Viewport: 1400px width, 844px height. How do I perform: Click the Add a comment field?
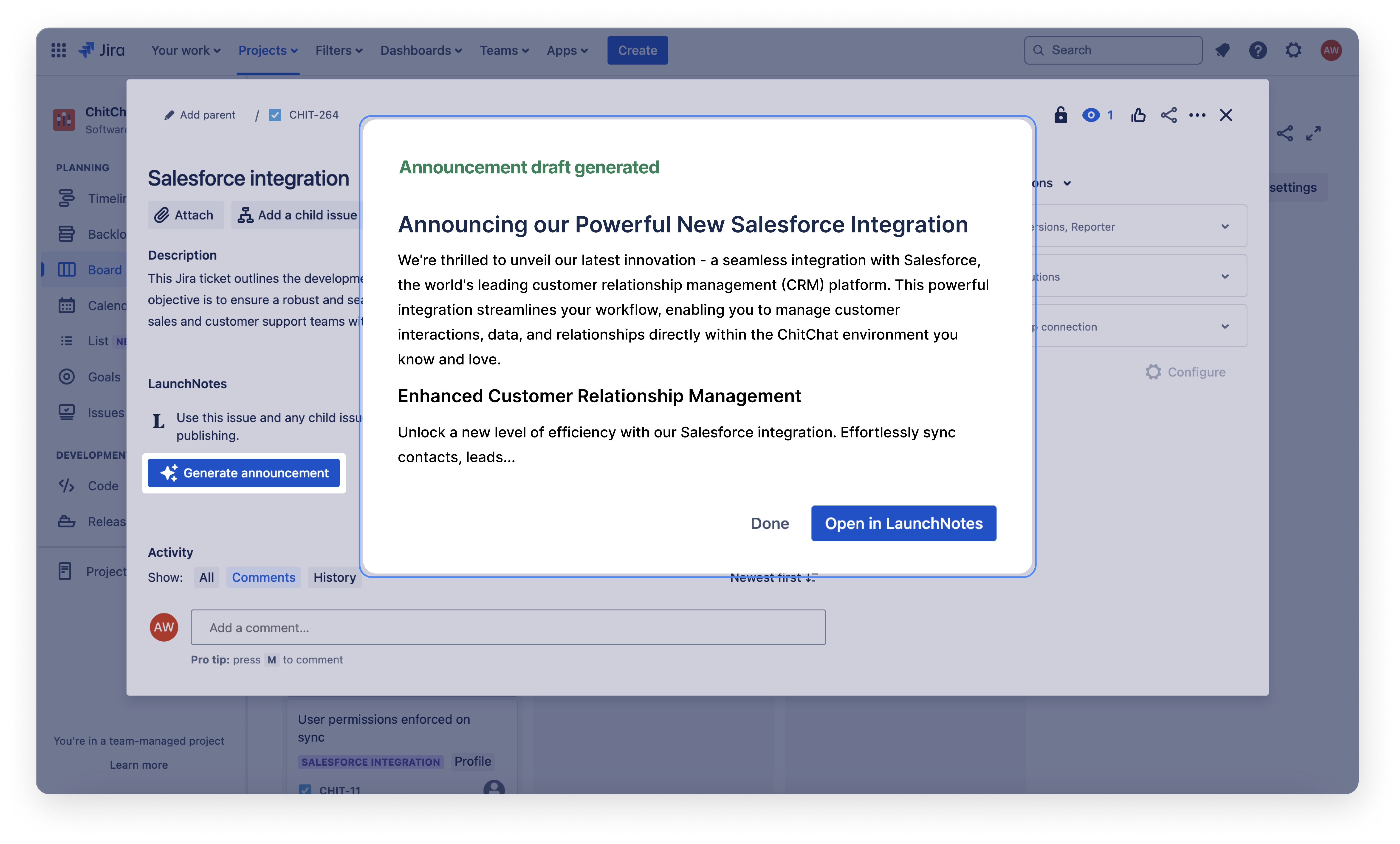coord(508,627)
